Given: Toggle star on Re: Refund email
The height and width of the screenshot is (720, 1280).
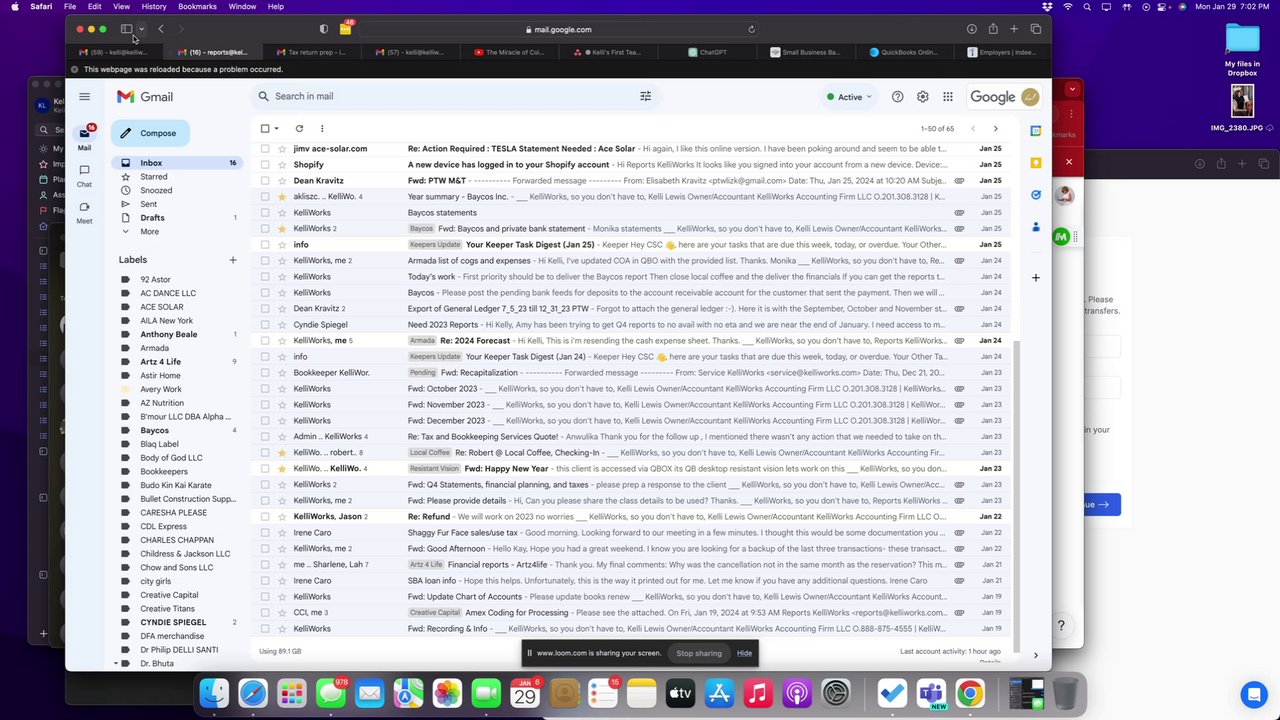Looking at the screenshot, I should point(281,516).
